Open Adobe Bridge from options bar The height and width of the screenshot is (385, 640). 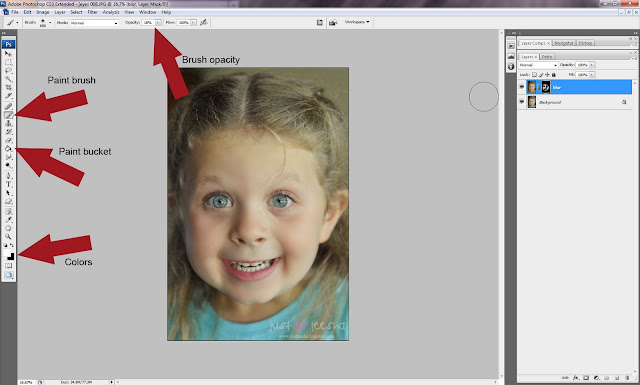pos(333,22)
